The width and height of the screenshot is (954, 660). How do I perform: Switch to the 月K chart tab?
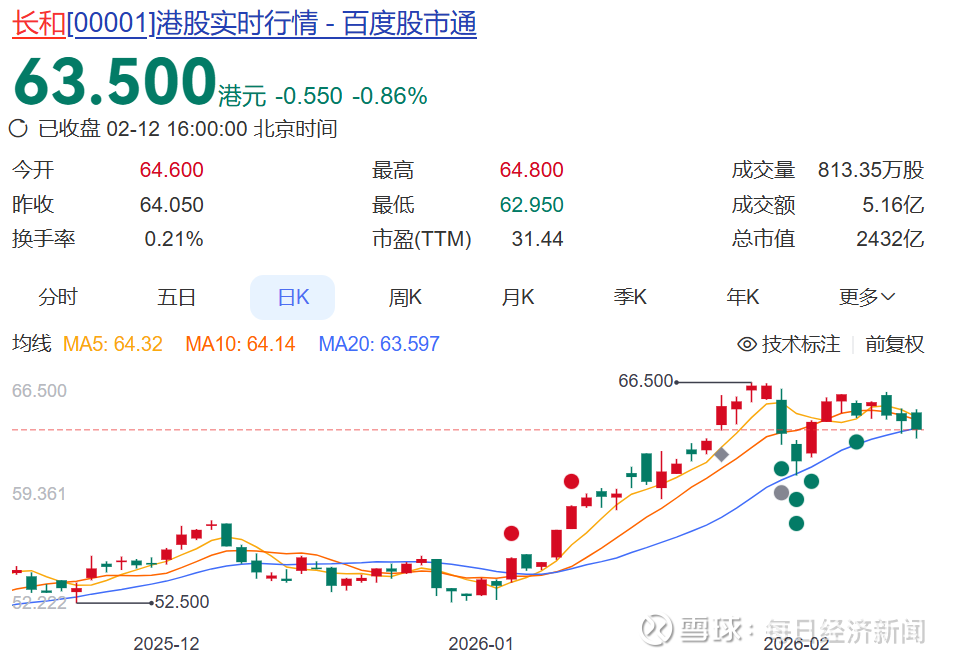coord(518,297)
